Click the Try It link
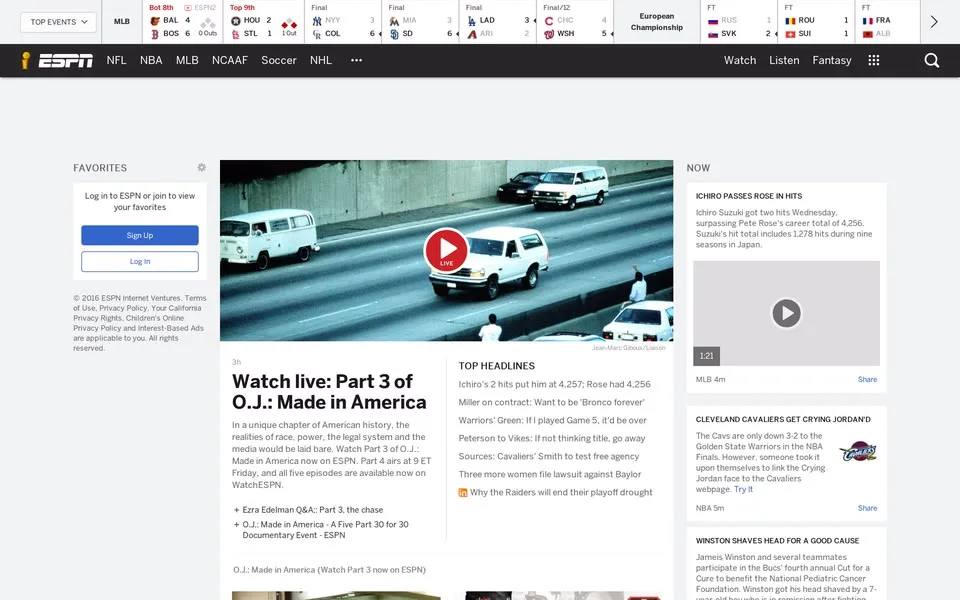Viewport: 960px width, 600px height. tap(743, 489)
